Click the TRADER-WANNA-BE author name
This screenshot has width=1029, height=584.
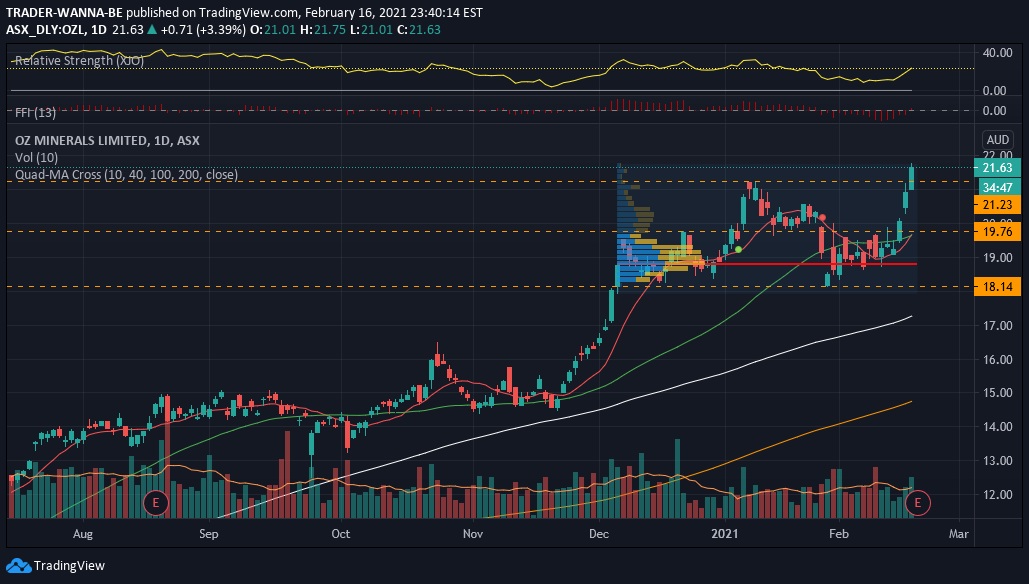coord(64,12)
